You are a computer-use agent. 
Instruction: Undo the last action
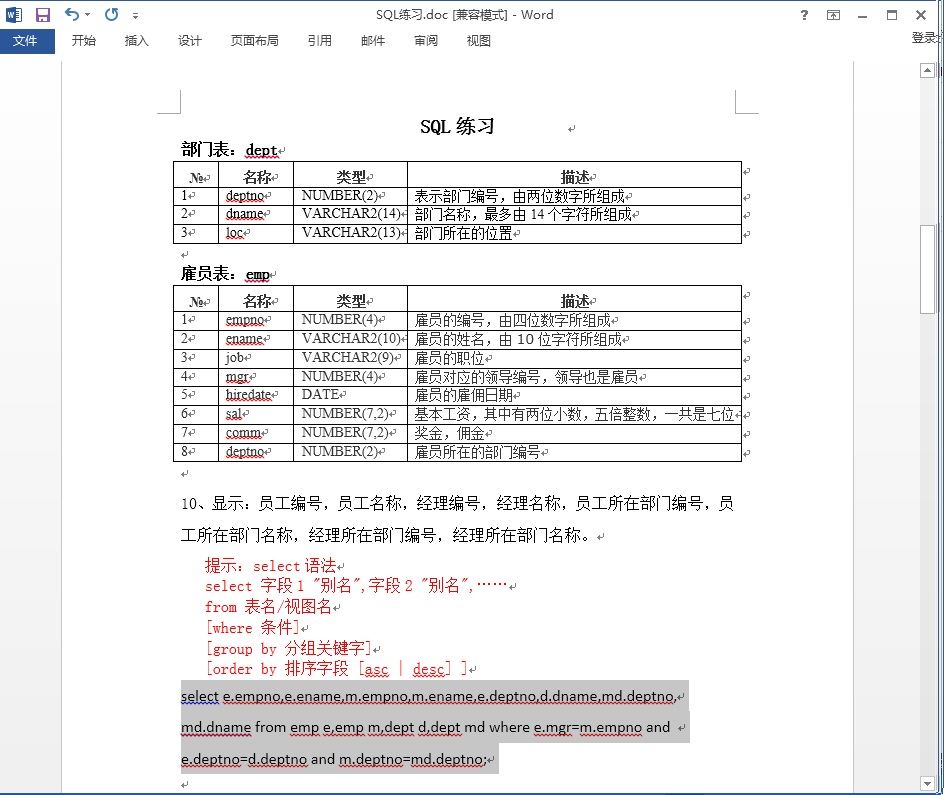72,14
